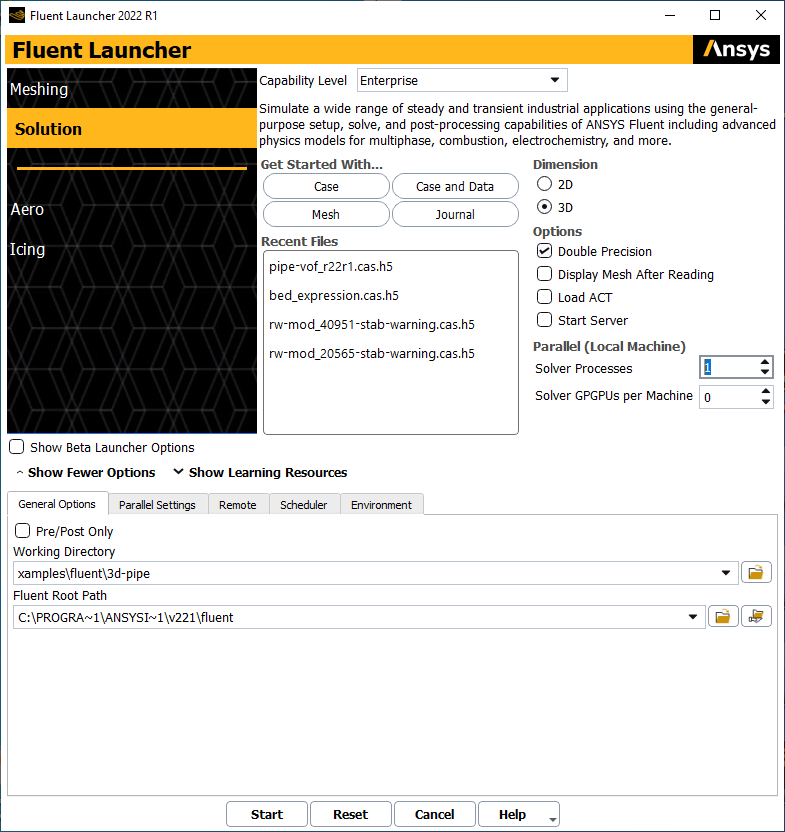Click the Fluent Launcher title bar app icon
The width and height of the screenshot is (785, 832).
(17, 15)
